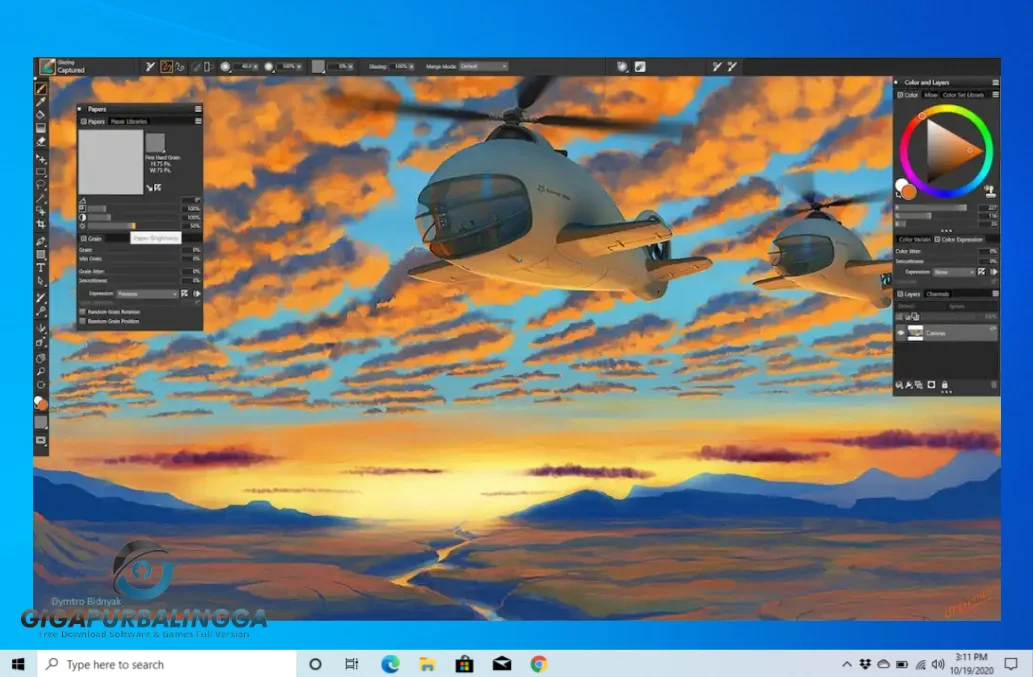Click the layer lock icon
The height and width of the screenshot is (677, 1033).
(944, 384)
